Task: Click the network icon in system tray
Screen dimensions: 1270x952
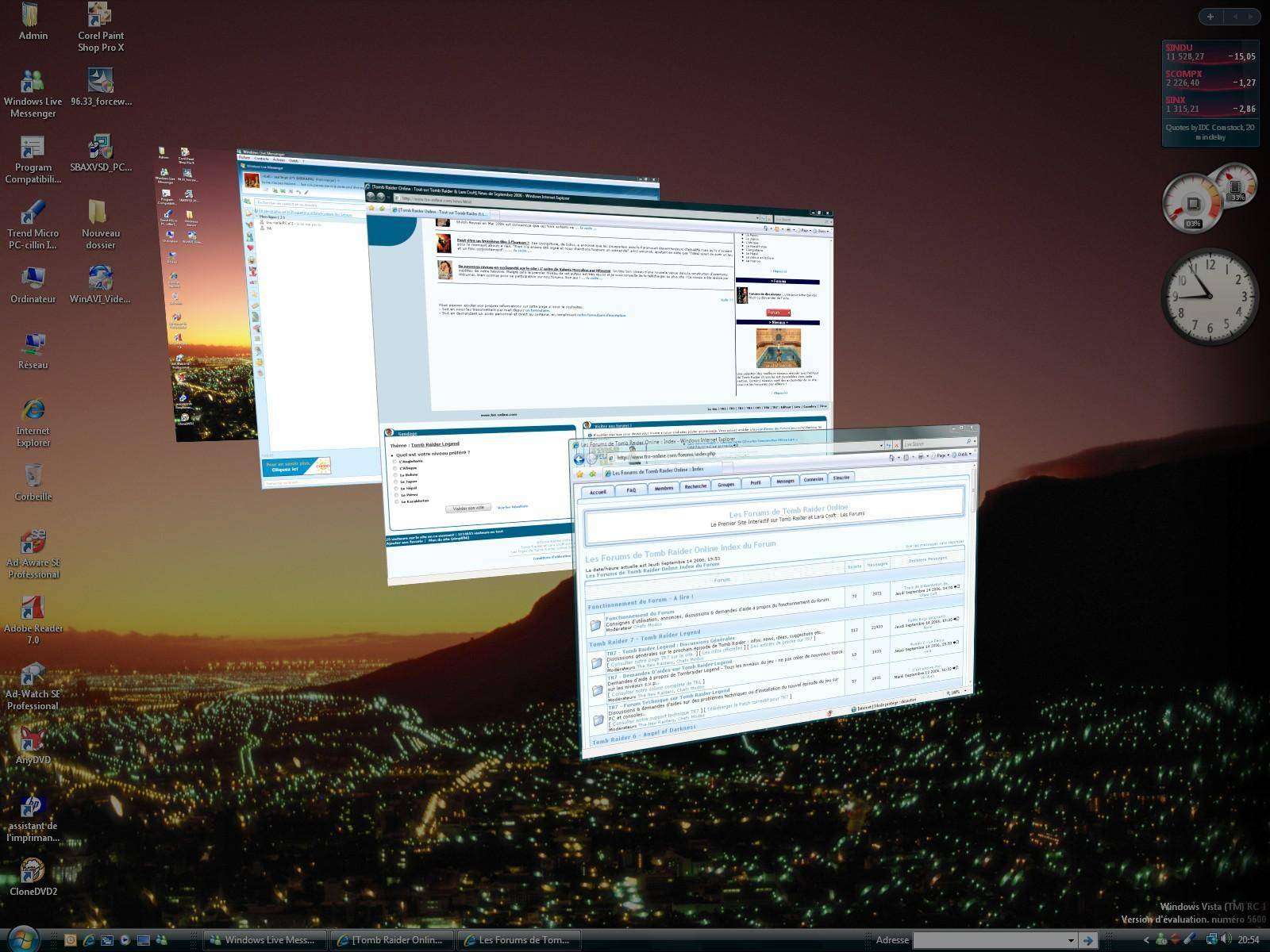Action: click(1212, 939)
